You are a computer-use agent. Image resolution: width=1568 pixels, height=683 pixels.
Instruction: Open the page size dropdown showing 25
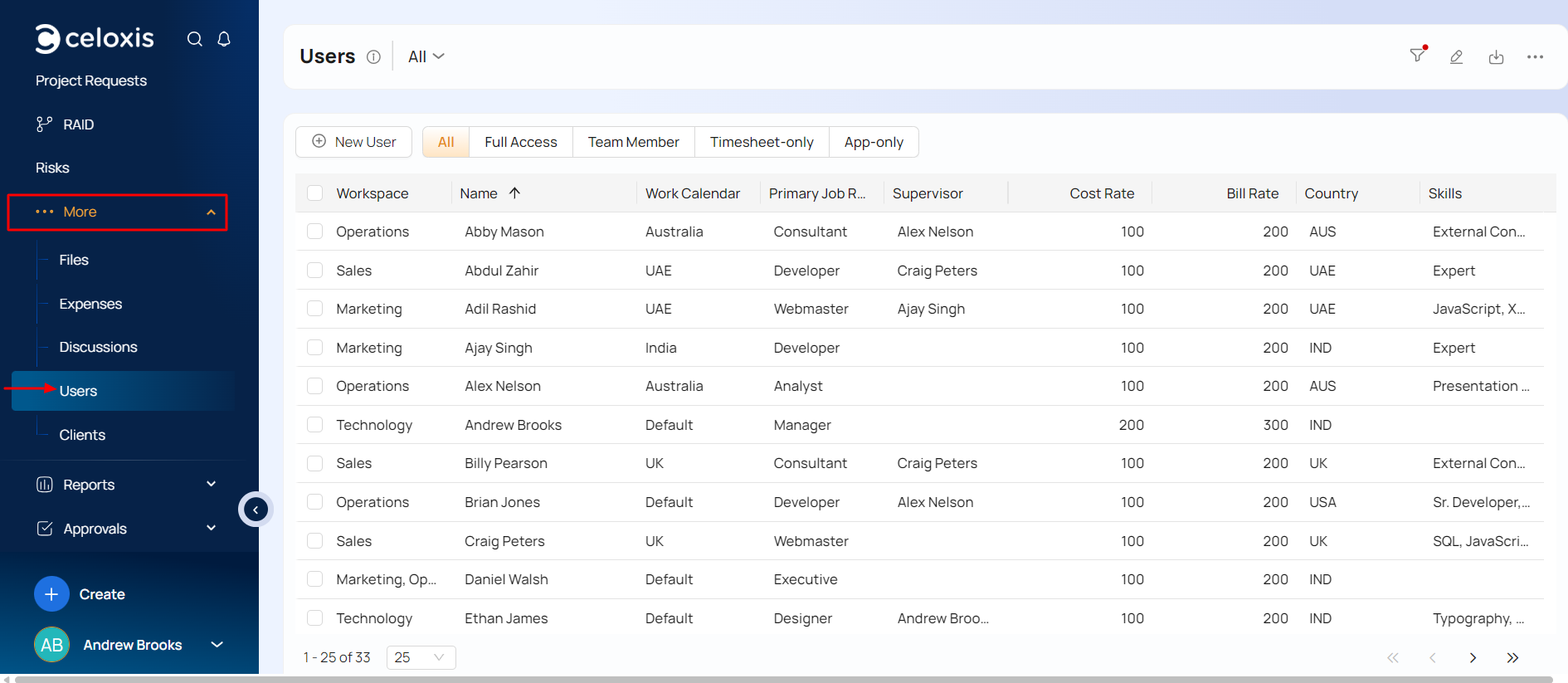point(421,657)
